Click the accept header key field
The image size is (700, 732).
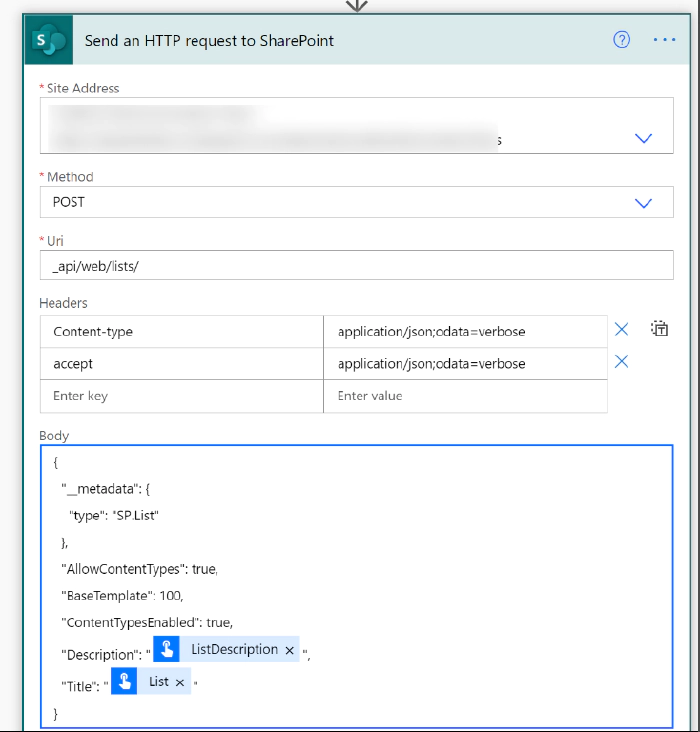coord(181,364)
